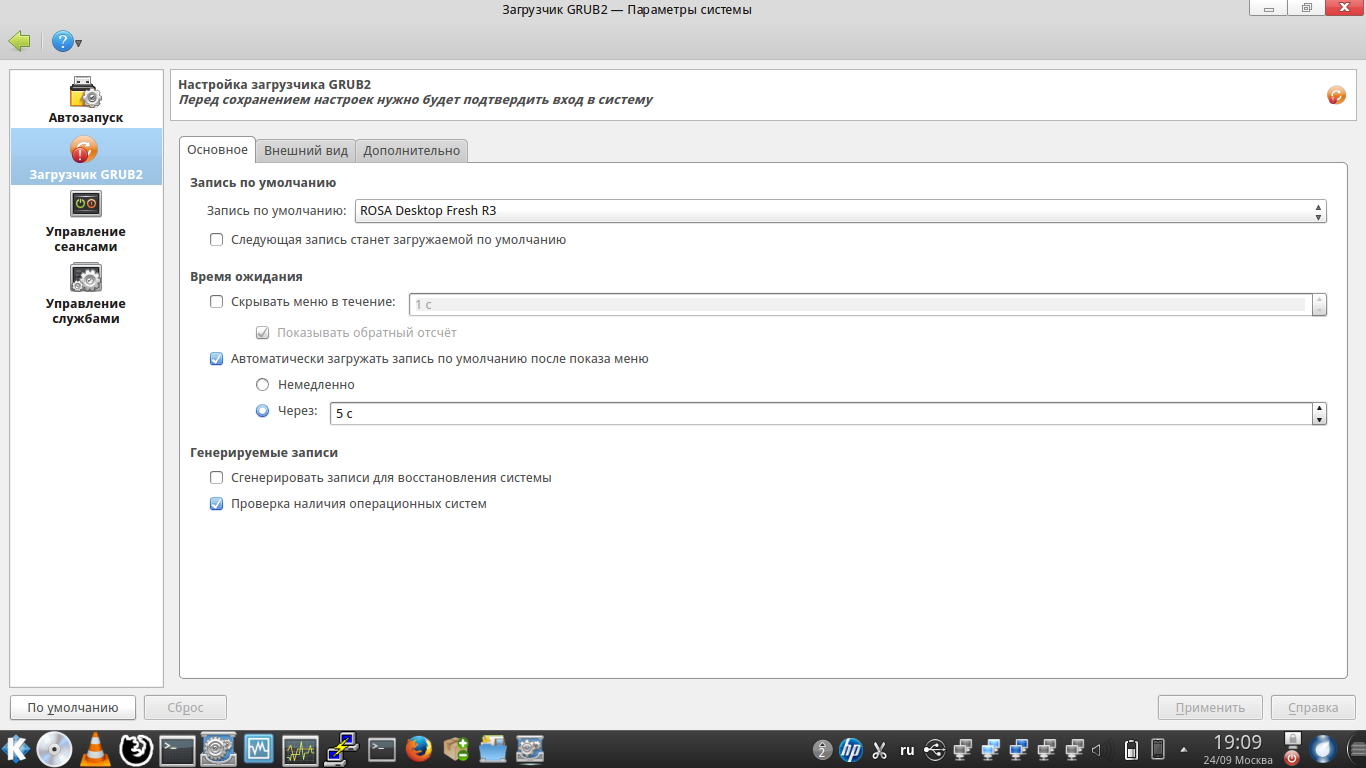Select Автозапуск in the sidebar
The image size is (1366, 768).
(86, 100)
